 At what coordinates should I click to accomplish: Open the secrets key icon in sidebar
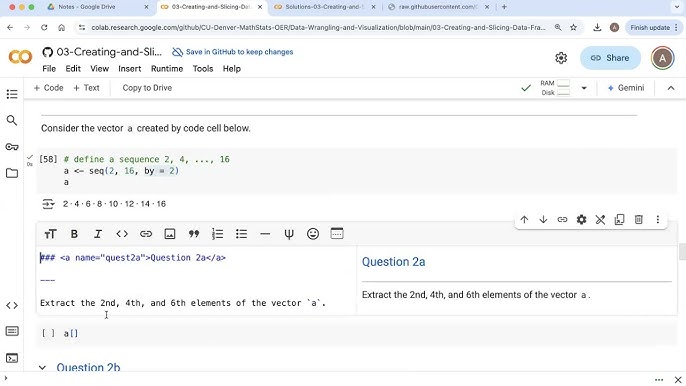pyautogui.click(x=12, y=147)
